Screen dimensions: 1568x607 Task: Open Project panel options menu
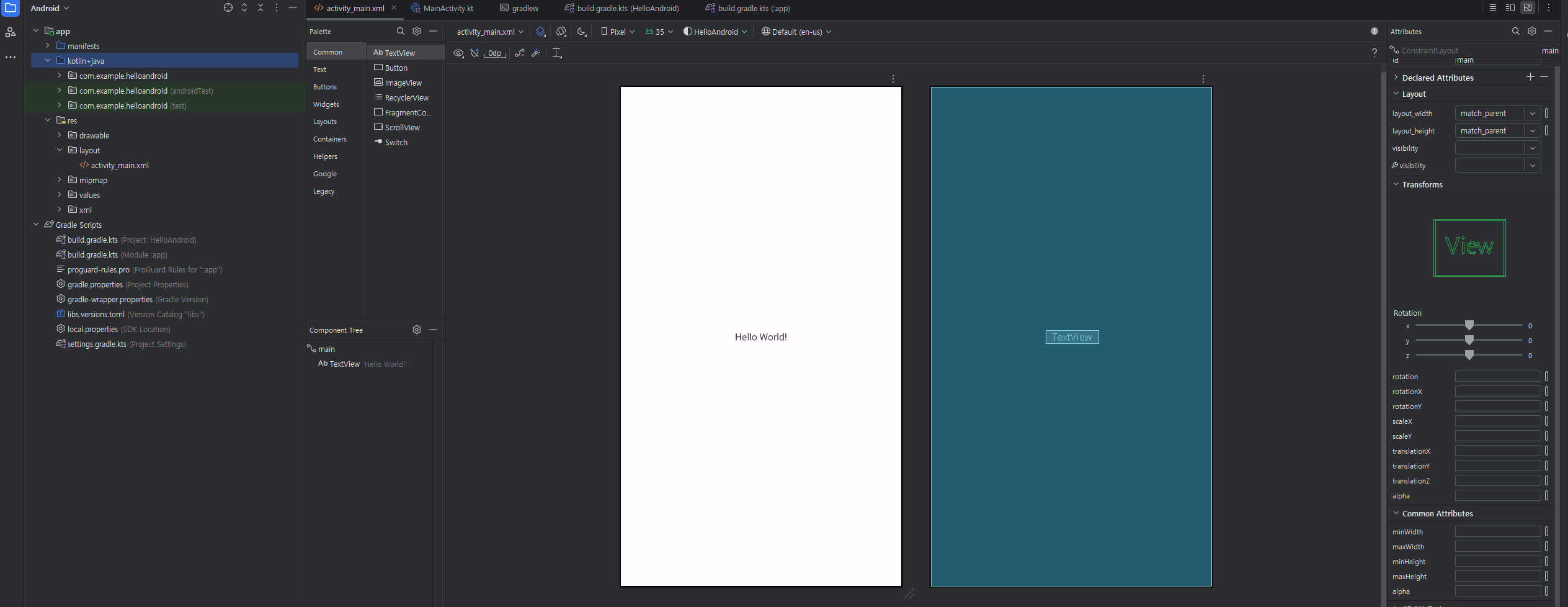(x=277, y=8)
